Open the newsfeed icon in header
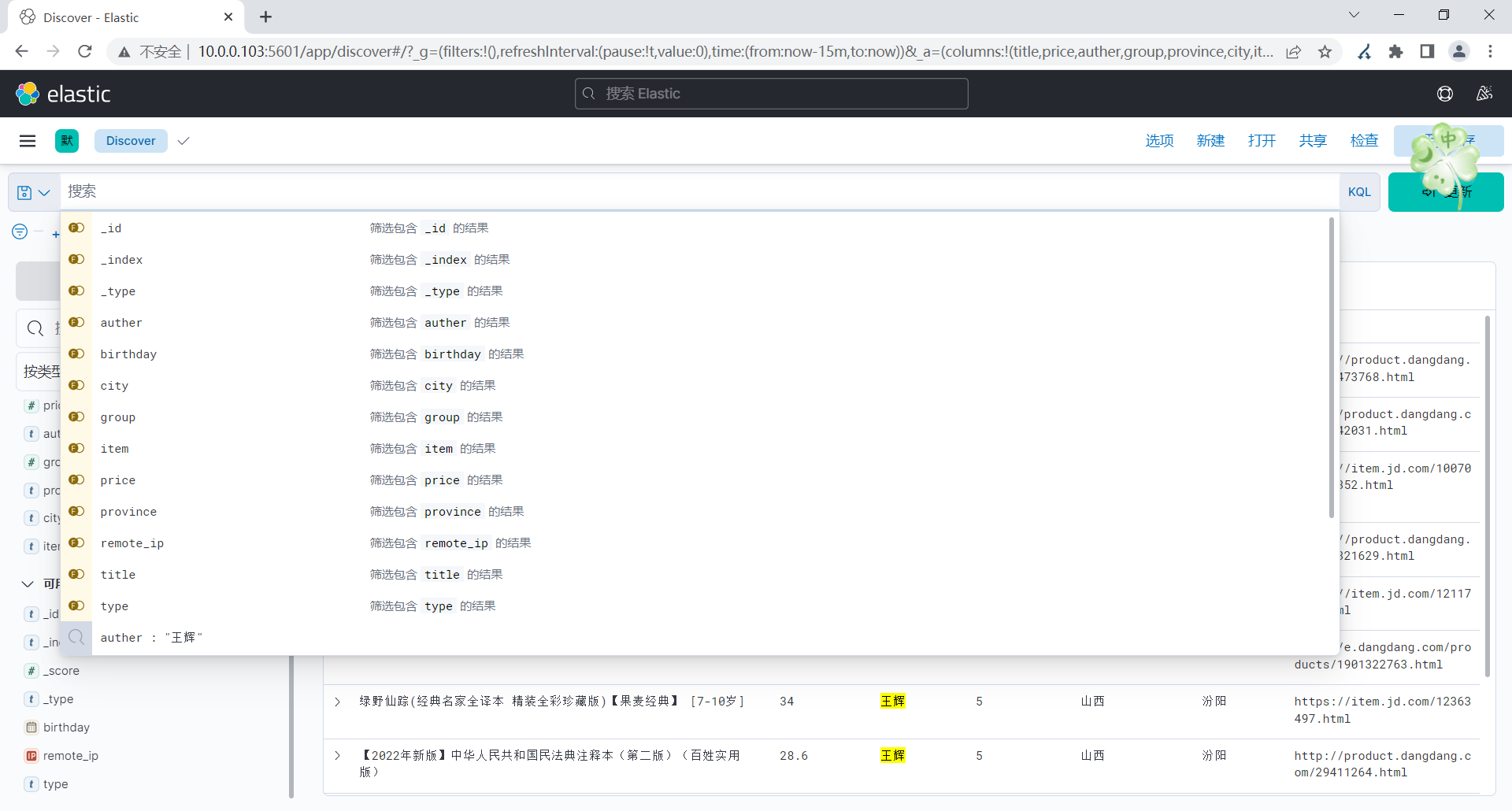 tap(1484, 94)
